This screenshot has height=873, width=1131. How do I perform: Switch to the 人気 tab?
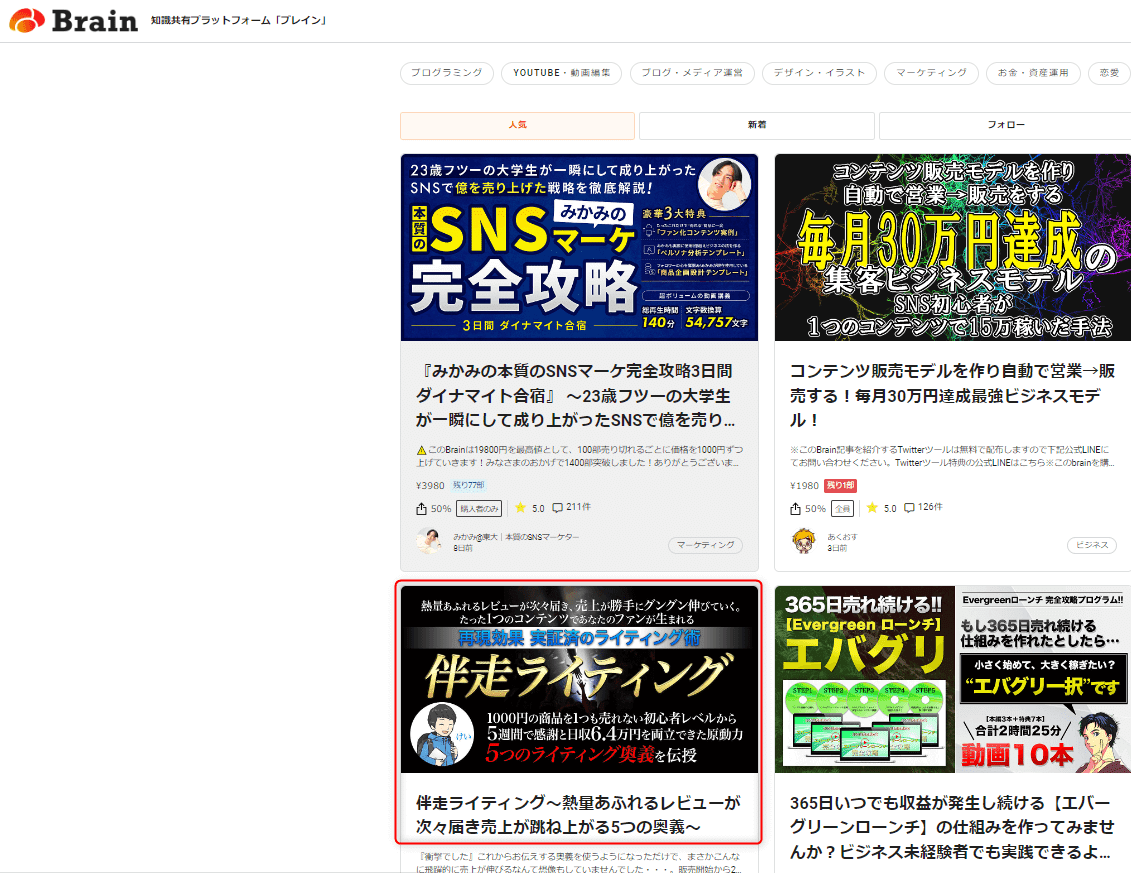517,126
